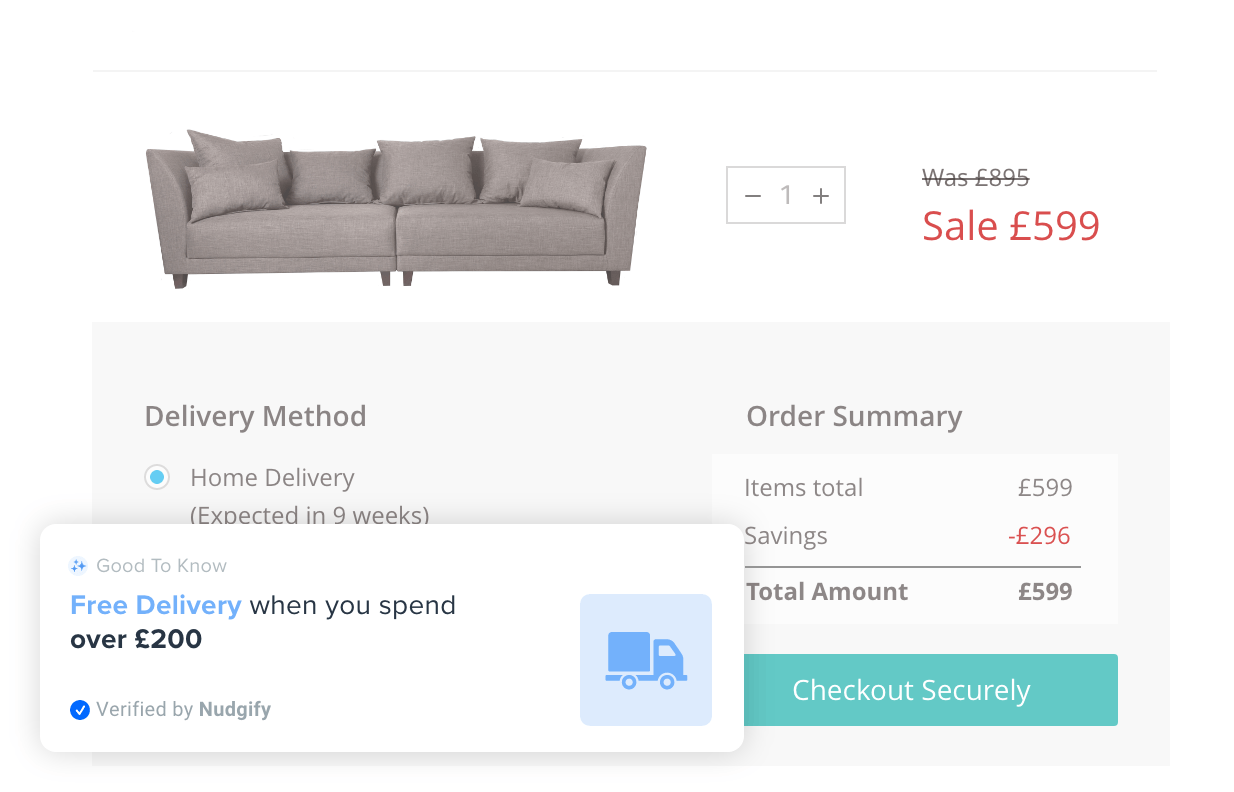Click the Order Summary heading

click(854, 416)
